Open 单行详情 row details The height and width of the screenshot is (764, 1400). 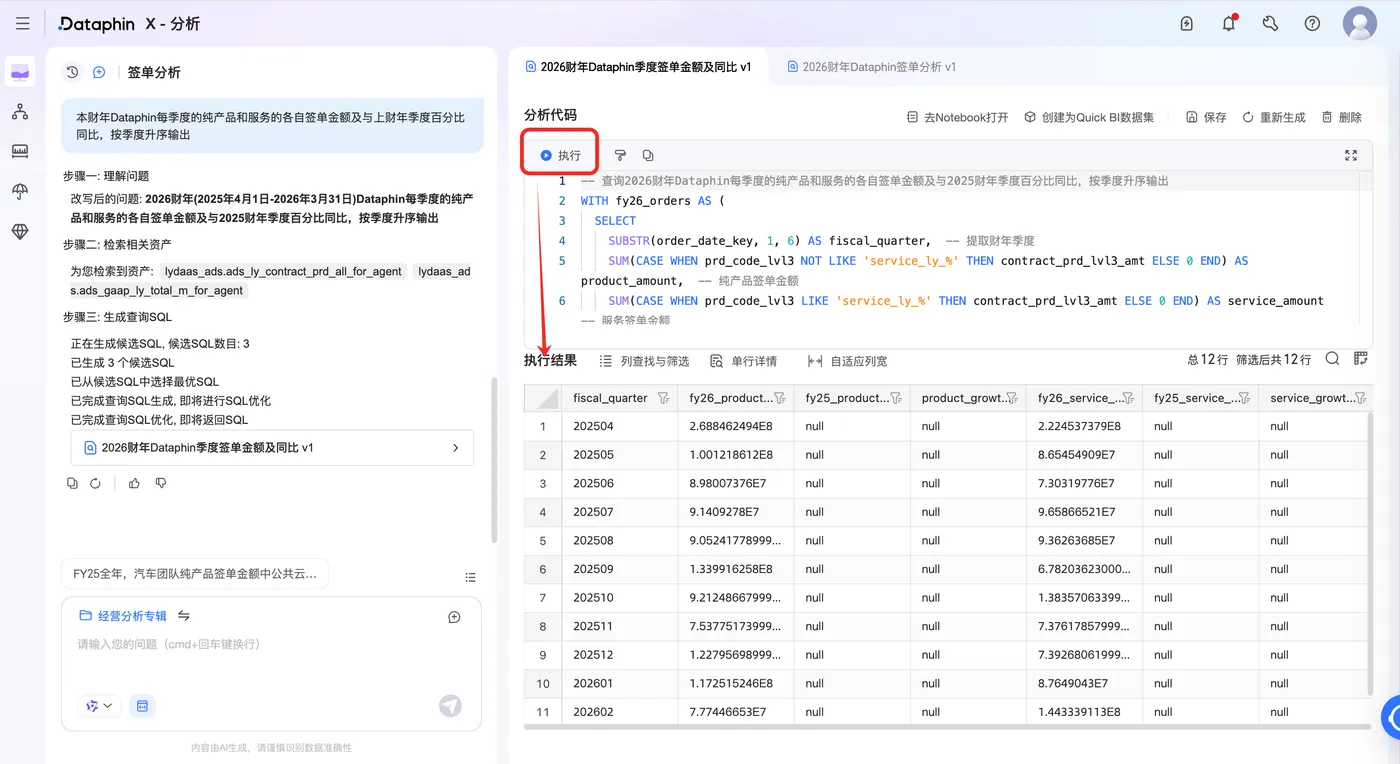click(x=743, y=361)
